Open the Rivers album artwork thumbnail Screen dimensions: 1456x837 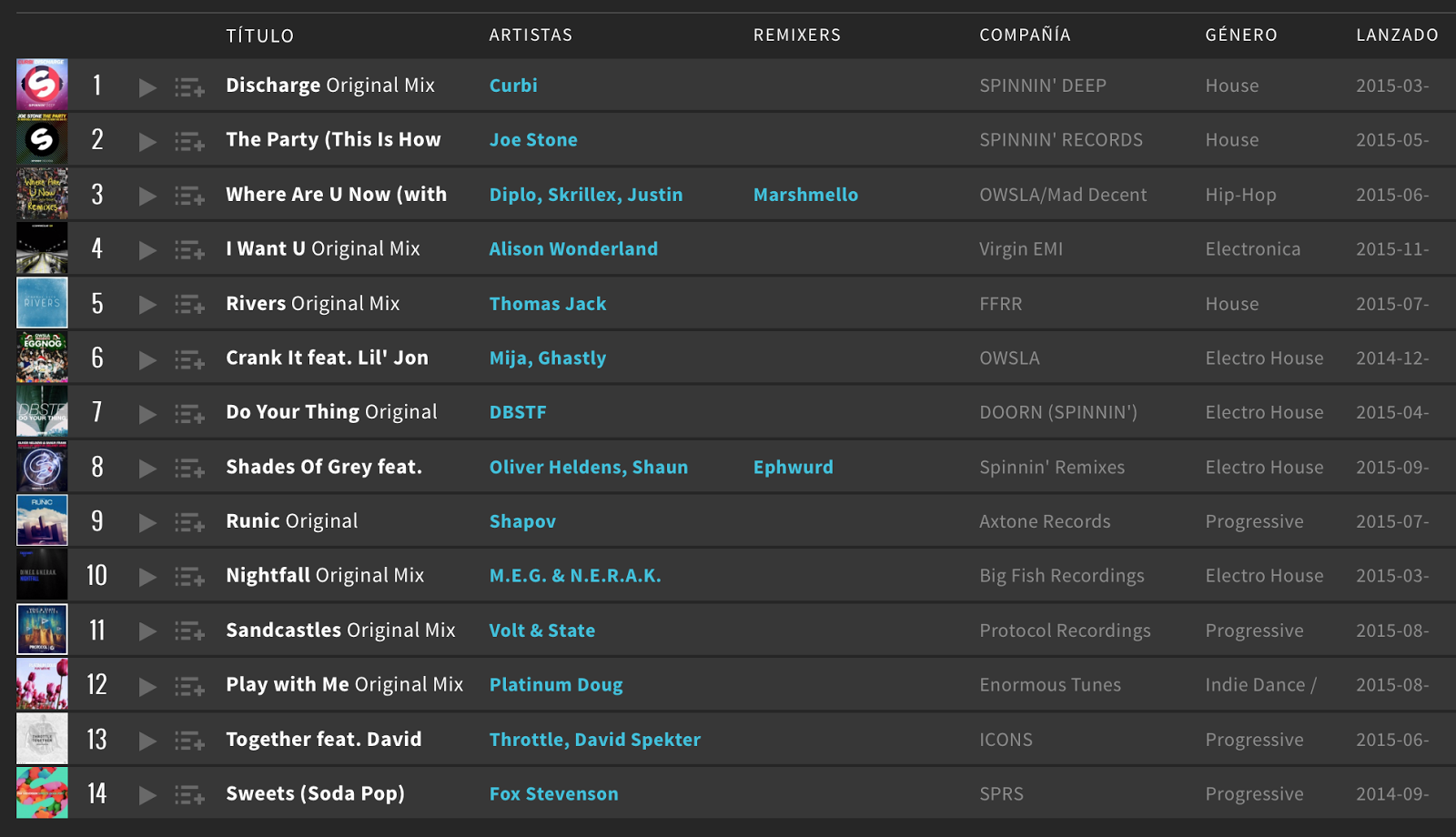pyautogui.click(x=41, y=303)
